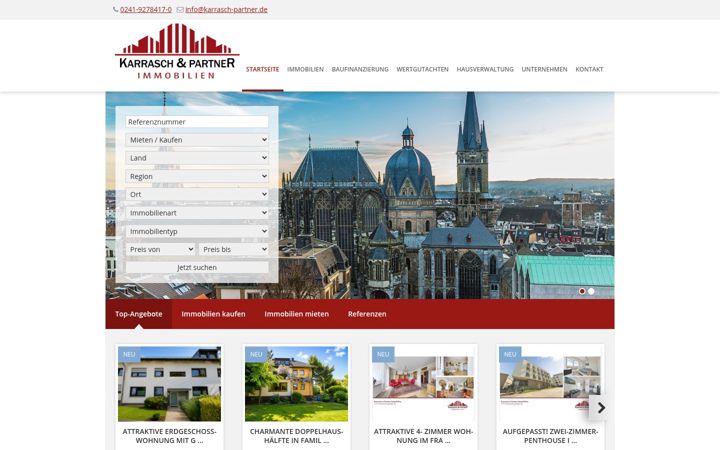Select the second white slider dot
The height and width of the screenshot is (450, 720).
coord(591,291)
